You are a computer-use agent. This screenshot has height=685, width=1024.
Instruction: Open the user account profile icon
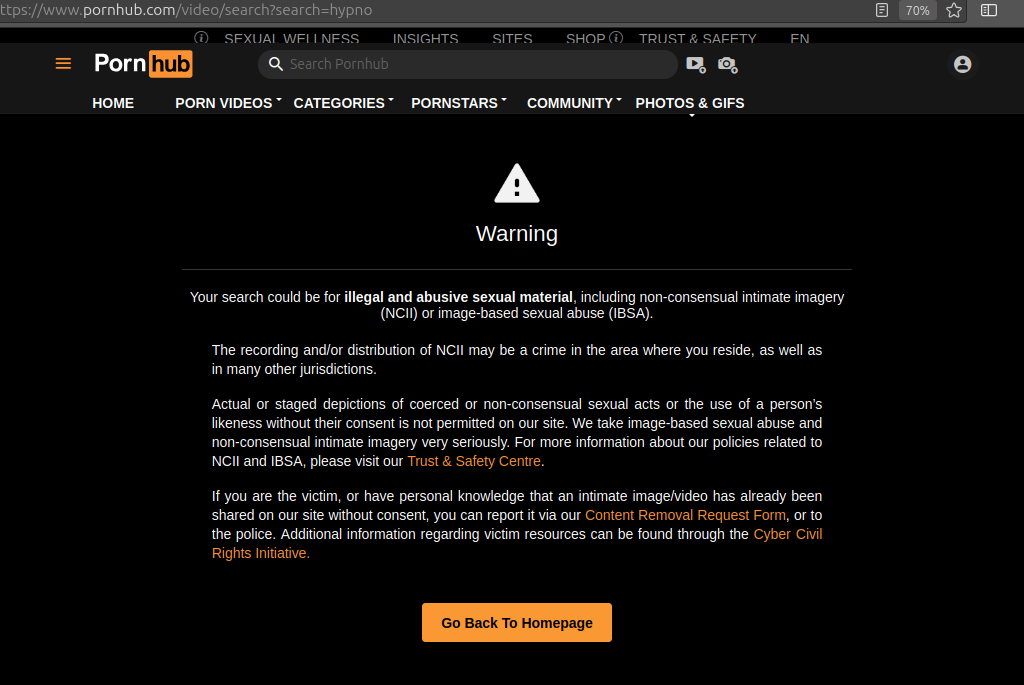pyautogui.click(x=962, y=64)
